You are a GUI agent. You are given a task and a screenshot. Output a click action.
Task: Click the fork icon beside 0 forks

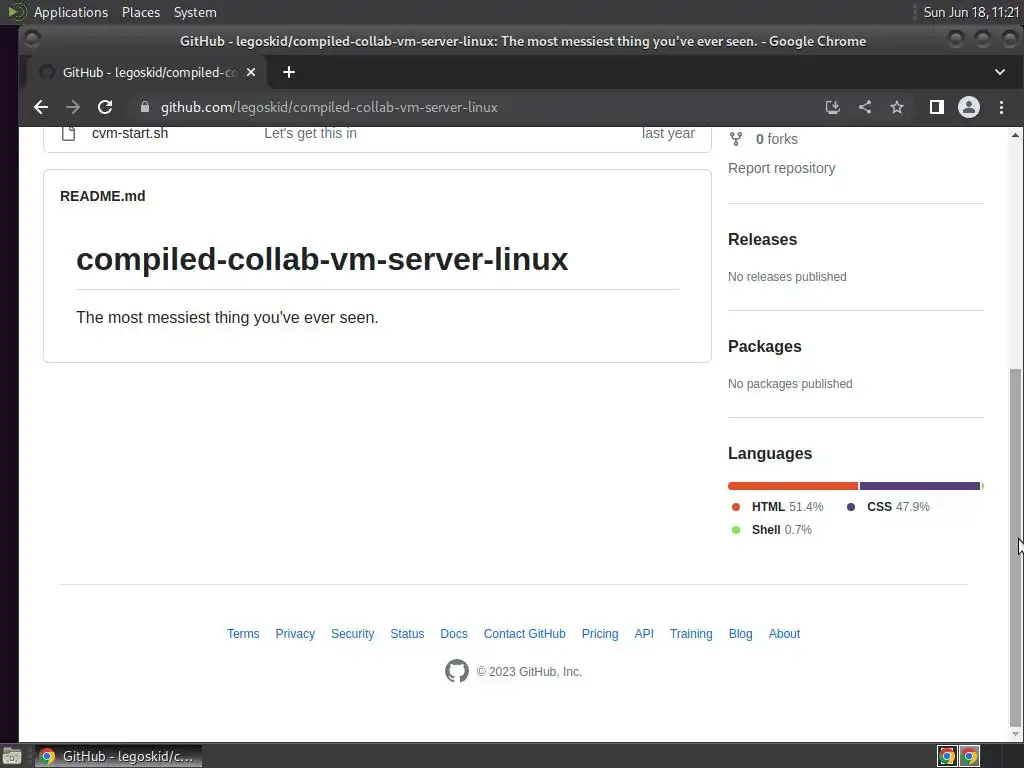(x=736, y=139)
